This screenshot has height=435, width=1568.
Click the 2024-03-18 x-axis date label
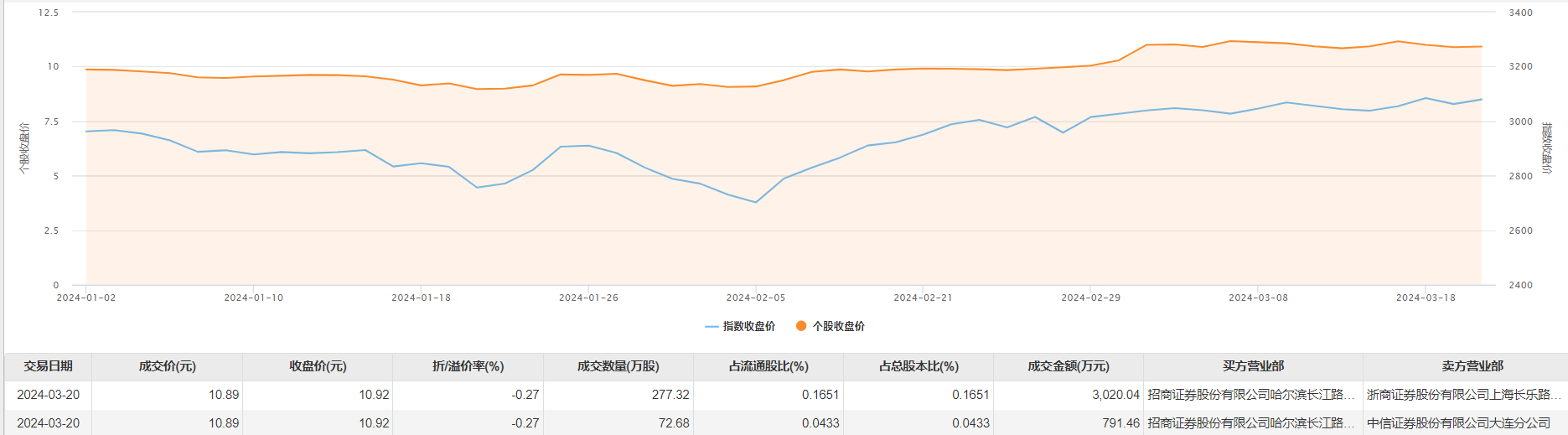(1426, 298)
